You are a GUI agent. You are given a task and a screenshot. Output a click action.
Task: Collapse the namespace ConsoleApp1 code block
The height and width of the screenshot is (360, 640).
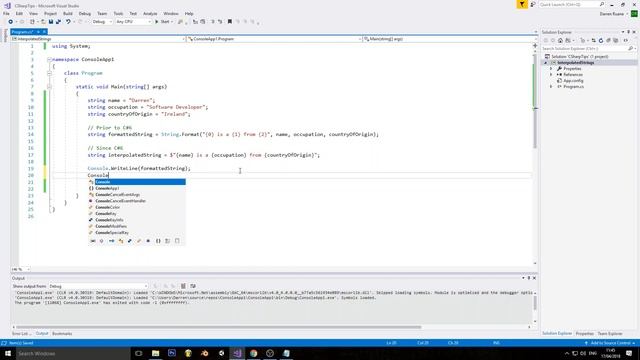(x=49, y=59)
